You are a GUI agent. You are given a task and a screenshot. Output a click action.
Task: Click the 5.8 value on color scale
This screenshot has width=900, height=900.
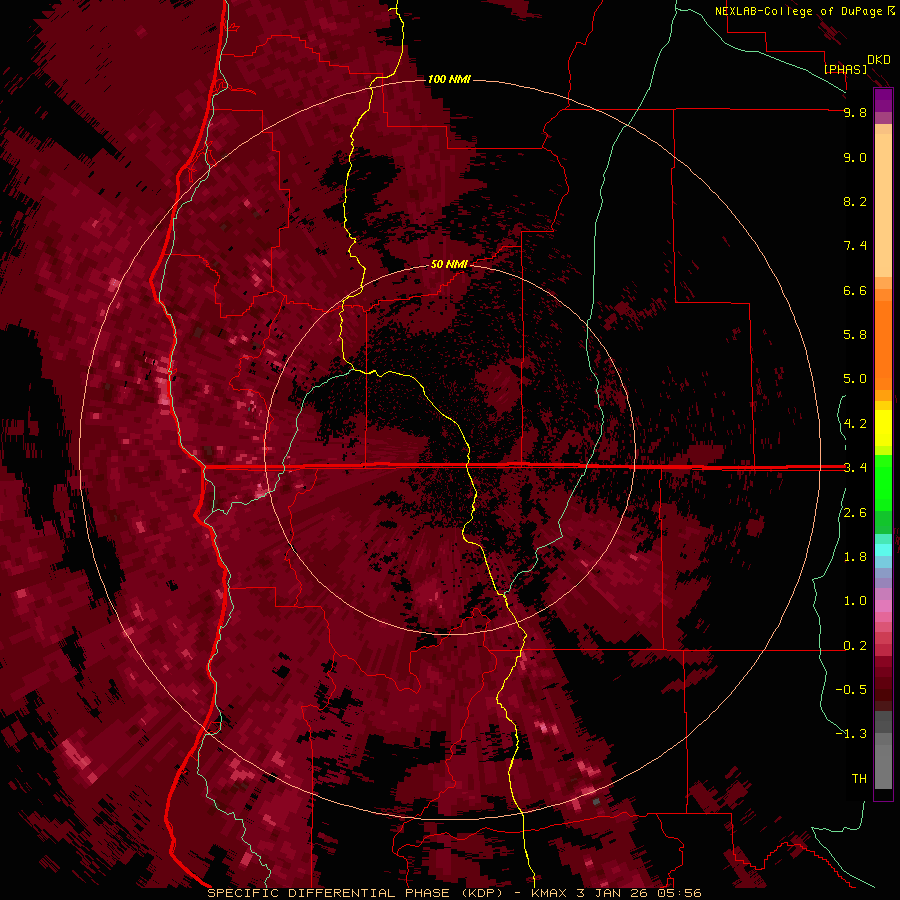855,335
